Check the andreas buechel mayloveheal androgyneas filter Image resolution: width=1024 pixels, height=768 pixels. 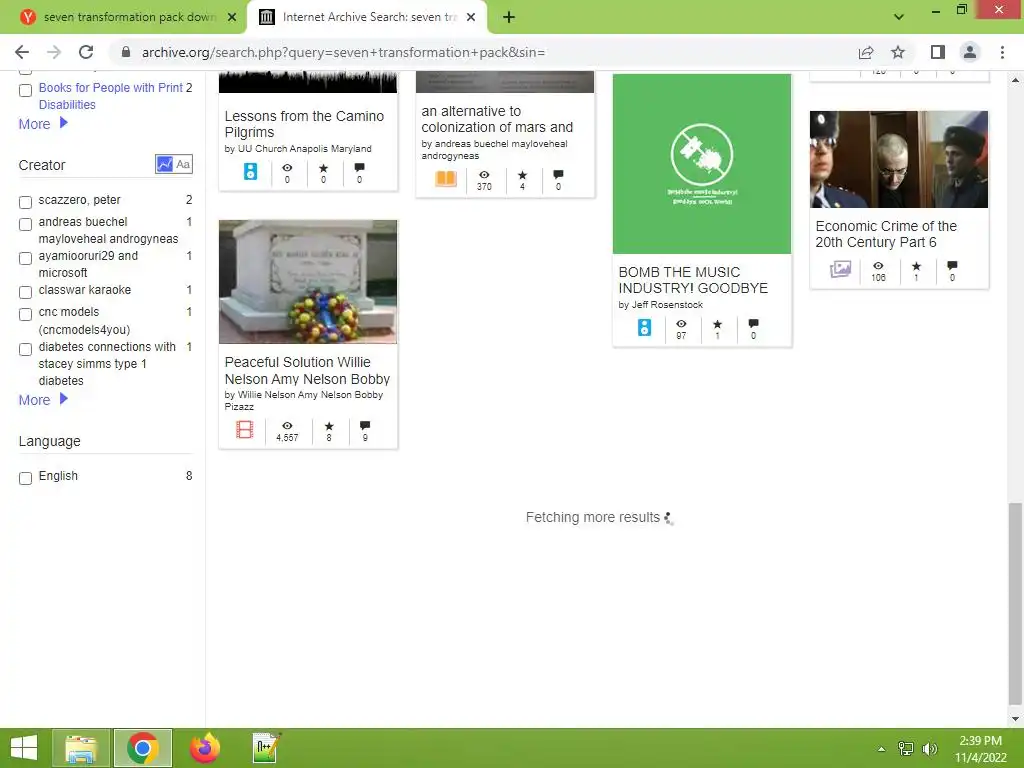pos(25,224)
